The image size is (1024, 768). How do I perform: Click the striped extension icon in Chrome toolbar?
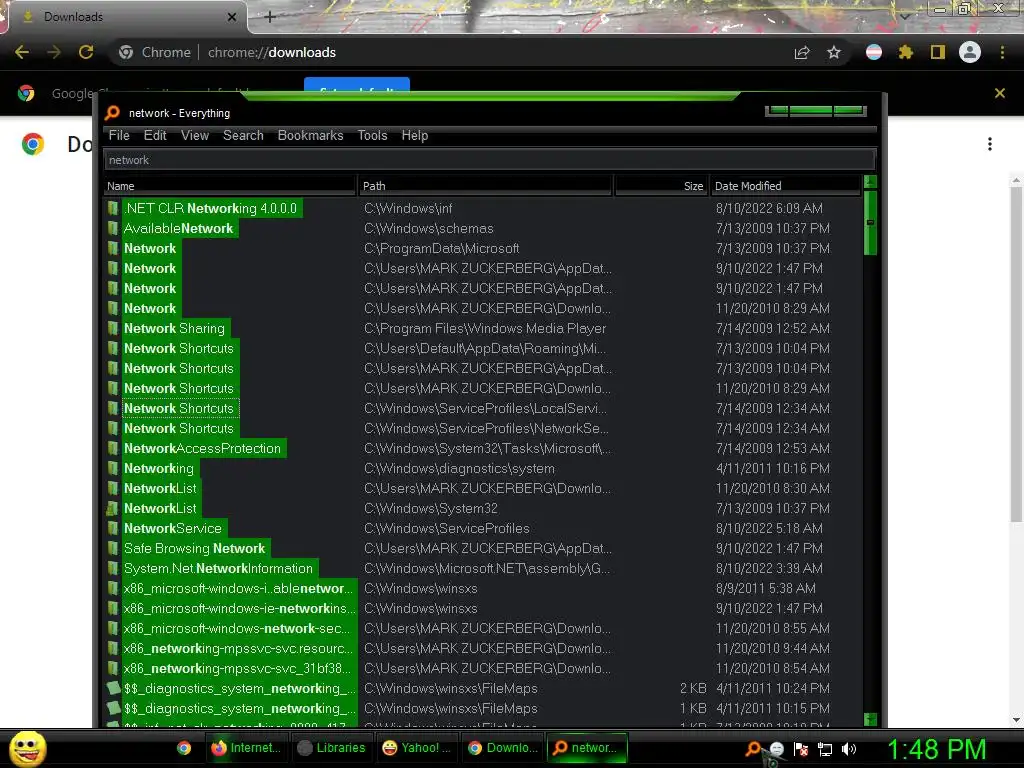click(874, 52)
